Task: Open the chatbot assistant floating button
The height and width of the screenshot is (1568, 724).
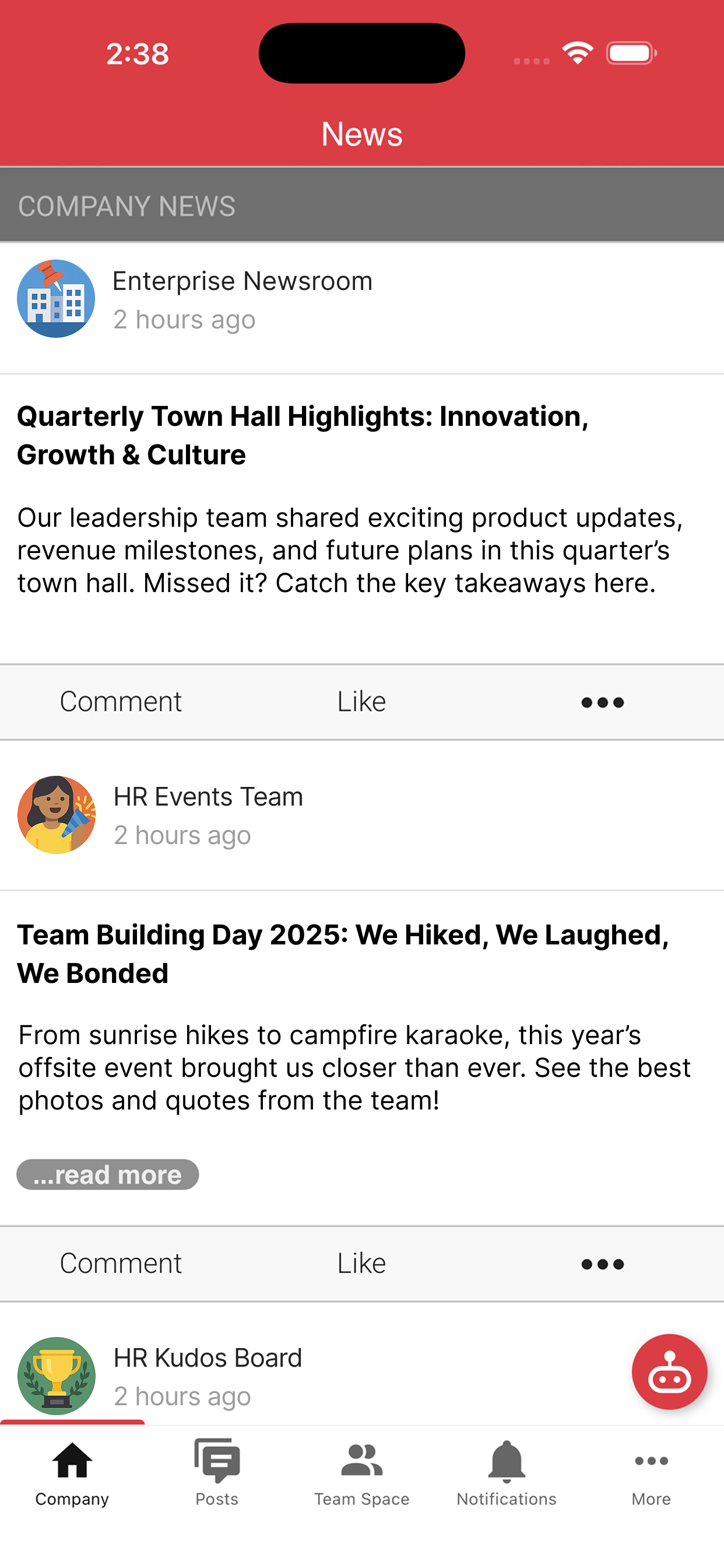Action: [669, 1371]
